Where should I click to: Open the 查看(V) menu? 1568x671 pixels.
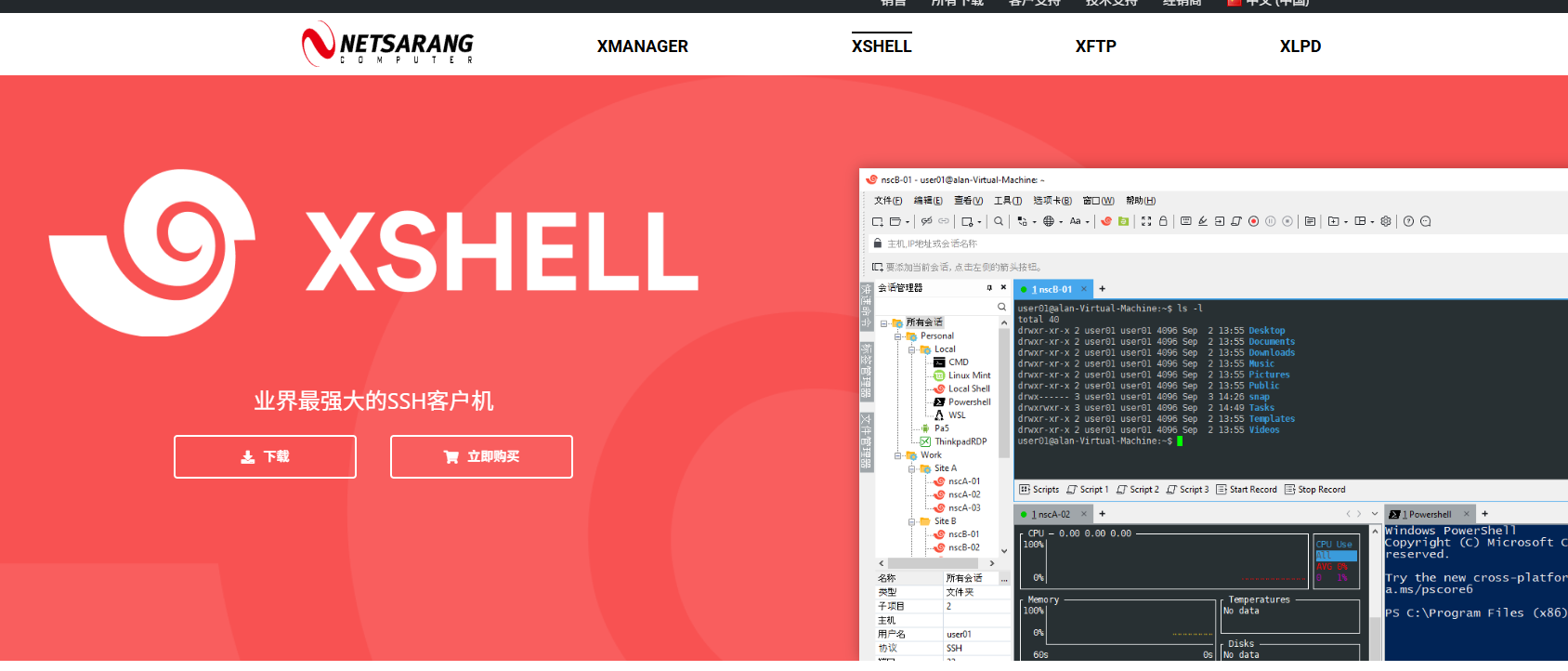point(968,201)
